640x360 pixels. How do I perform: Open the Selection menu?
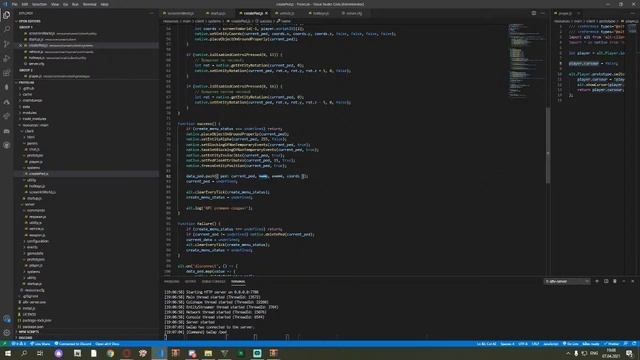coord(39,4)
